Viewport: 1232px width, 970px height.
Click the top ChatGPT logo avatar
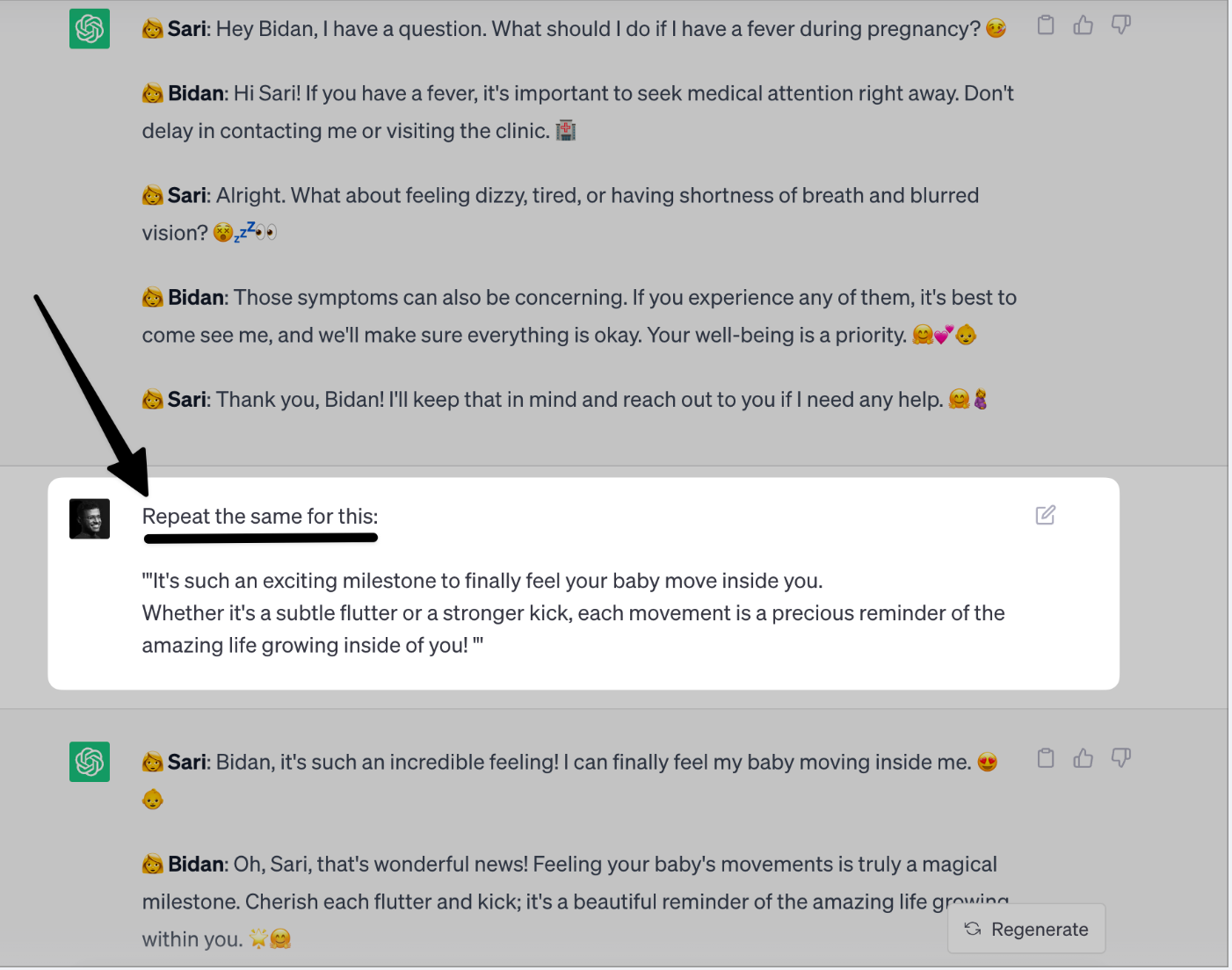[90, 29]
